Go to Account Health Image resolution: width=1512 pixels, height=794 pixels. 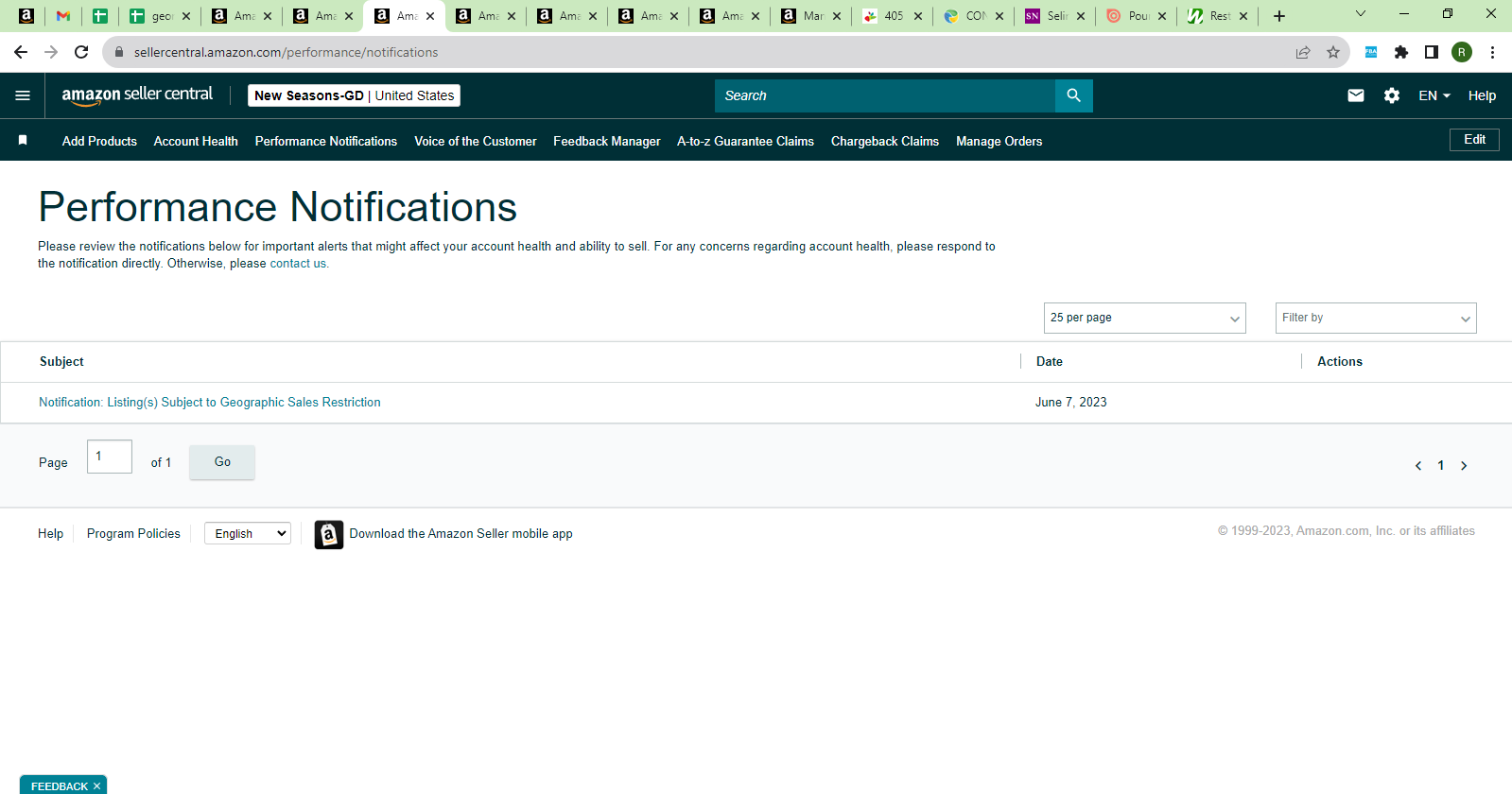point(196,141)
